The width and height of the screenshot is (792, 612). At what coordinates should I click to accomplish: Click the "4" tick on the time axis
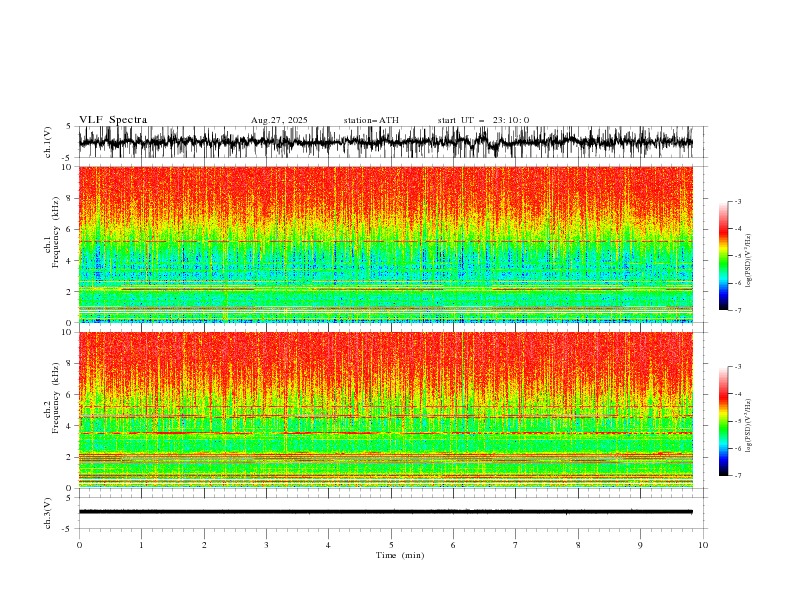click(328, 545)
